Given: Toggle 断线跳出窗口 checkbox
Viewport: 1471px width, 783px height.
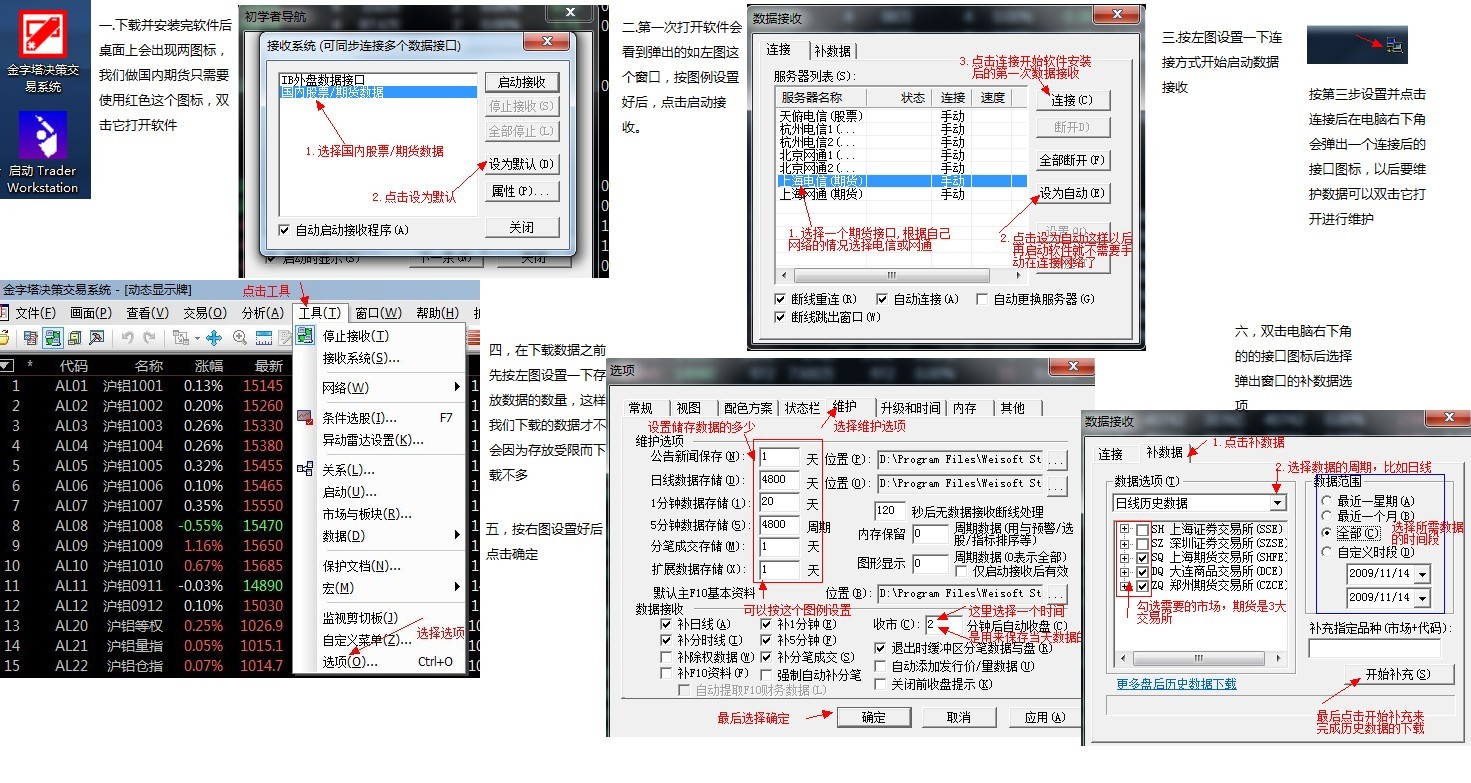Looking at the screenshot, I should point(780,317).
